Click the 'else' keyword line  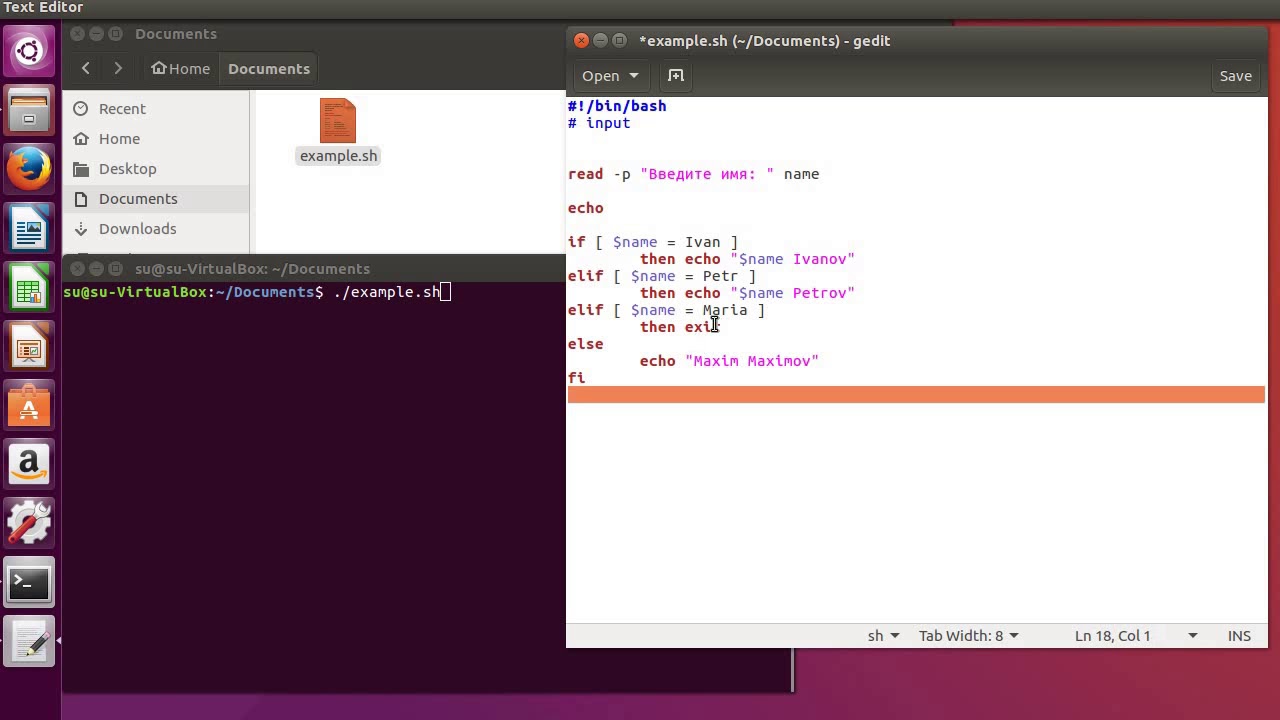(586, 344)
